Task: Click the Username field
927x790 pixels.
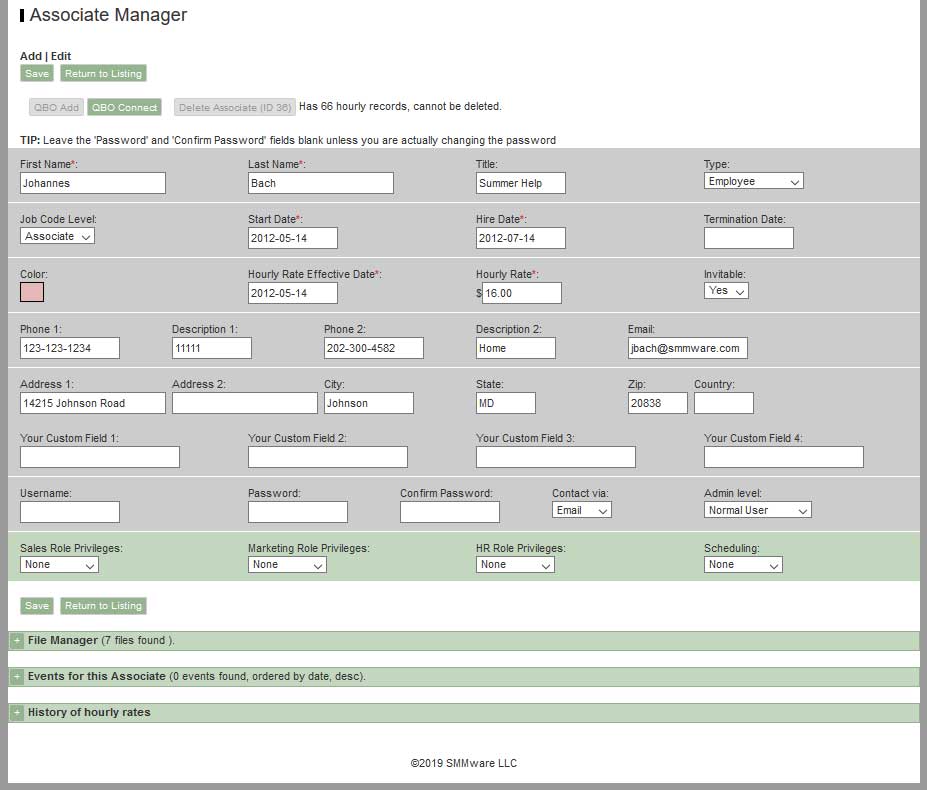Action: 70,512
